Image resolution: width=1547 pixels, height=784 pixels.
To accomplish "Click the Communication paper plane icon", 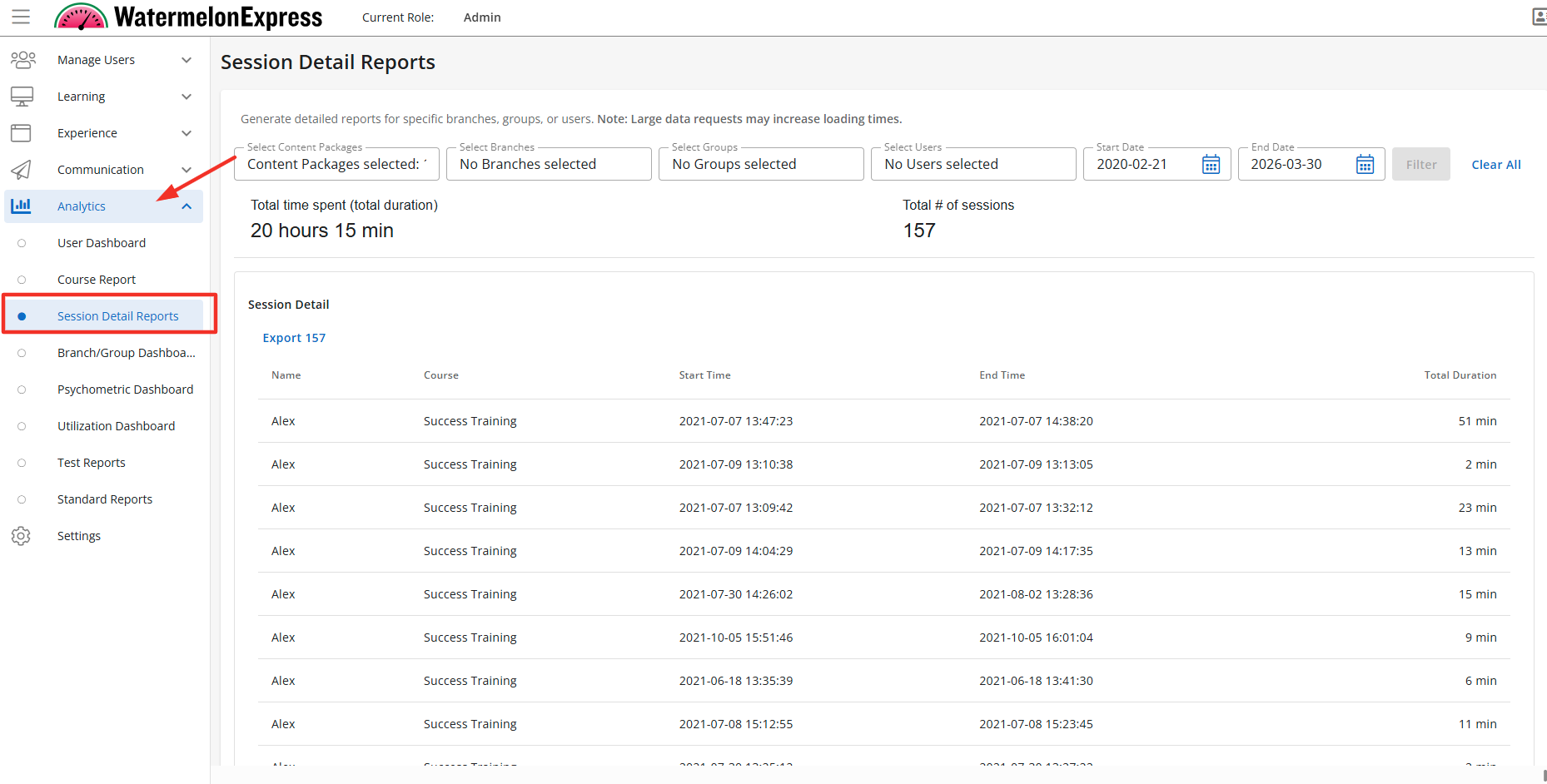I will pyautogui.click(x=22, y=170).
